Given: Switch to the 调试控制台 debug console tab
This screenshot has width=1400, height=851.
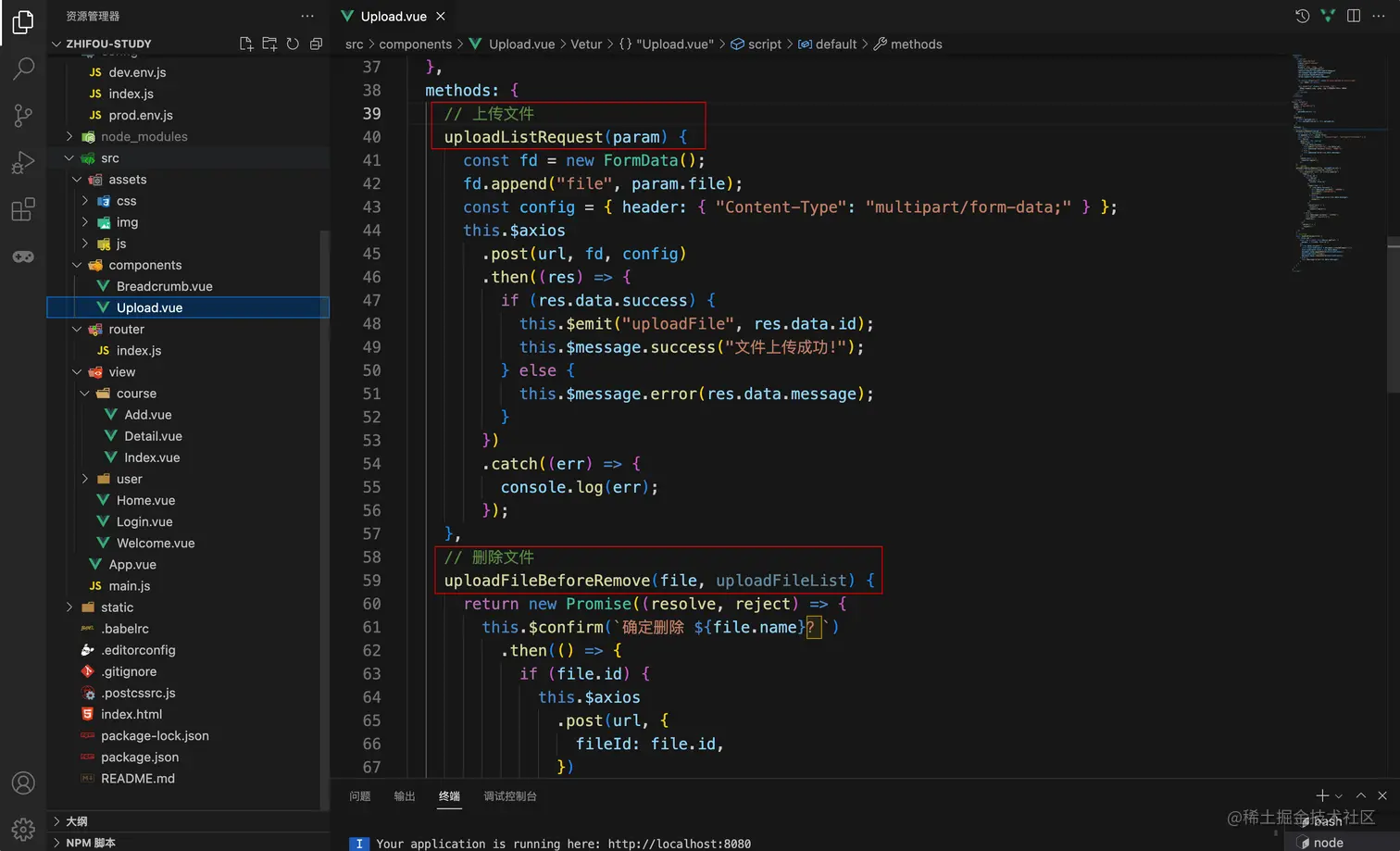Looking at the screenshot, I should point(510,795).
